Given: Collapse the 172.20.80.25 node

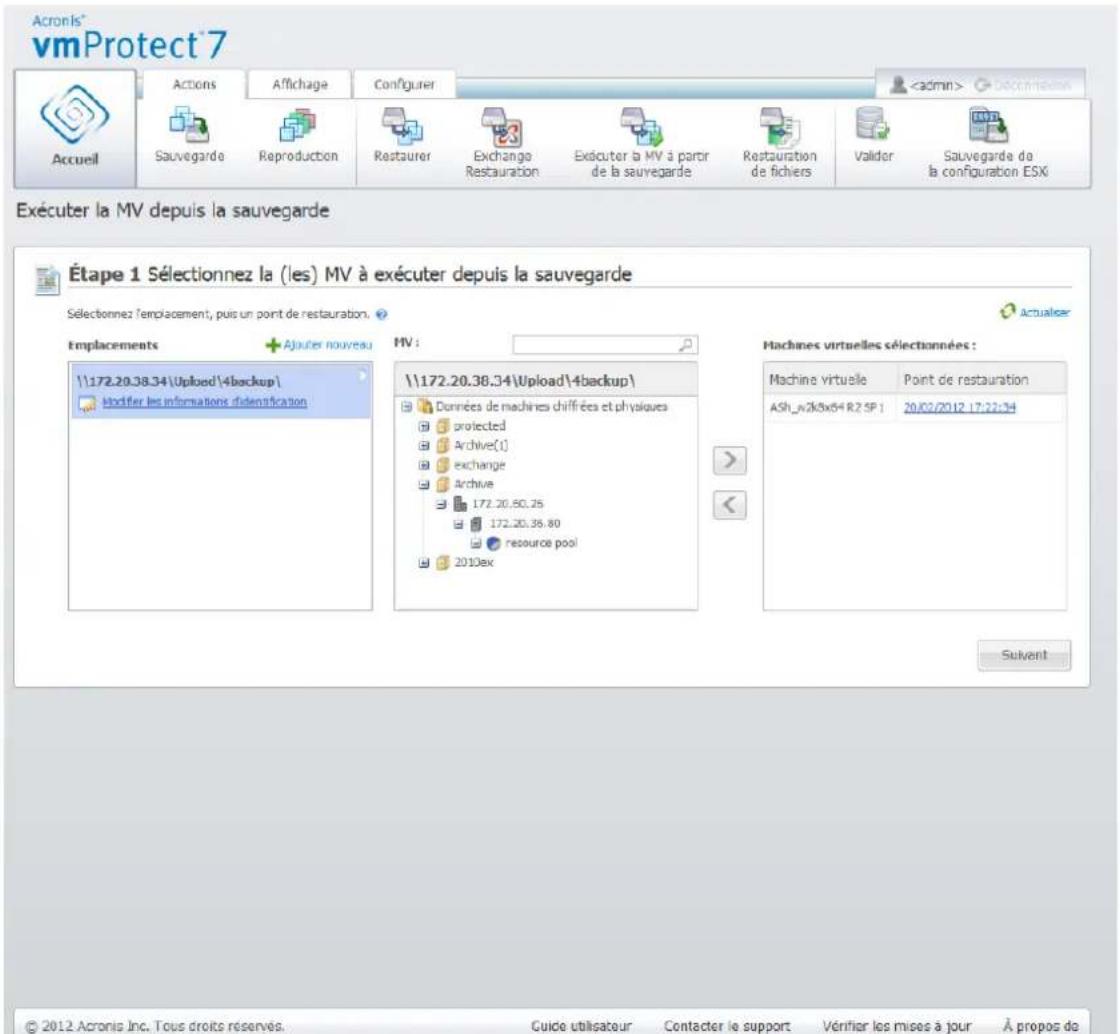Looking at the screenshot, I should click(x=442, y=504).
